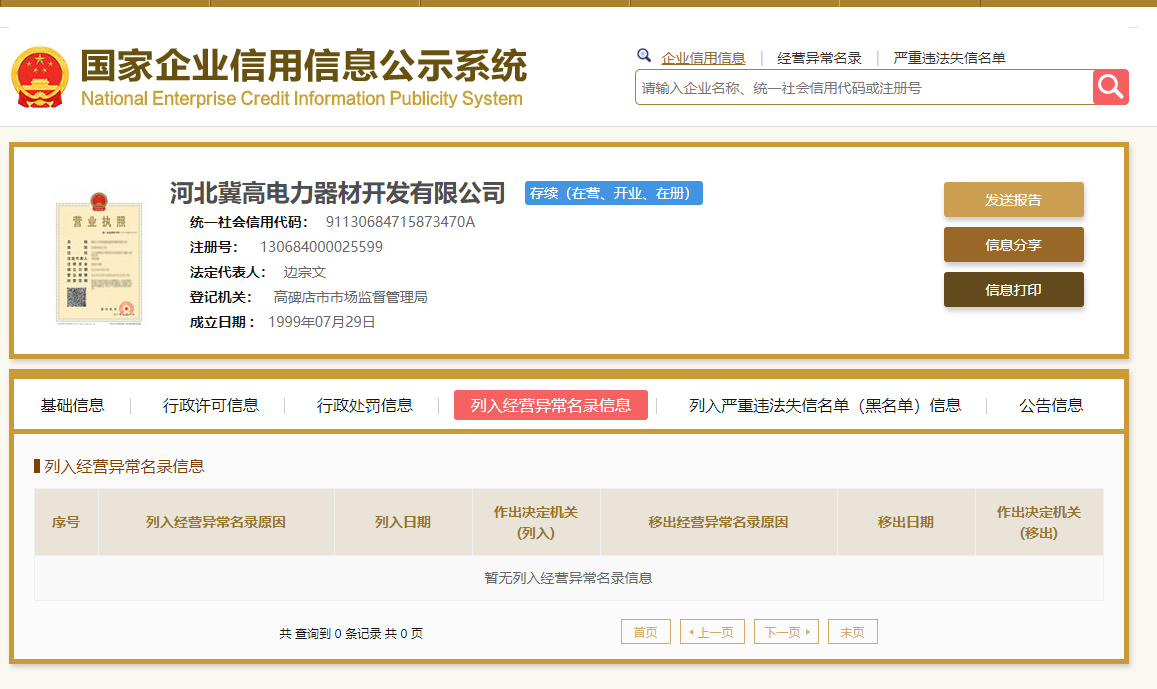
Task: Select the 经营异常名录 search category
Action: pos(819,58)
